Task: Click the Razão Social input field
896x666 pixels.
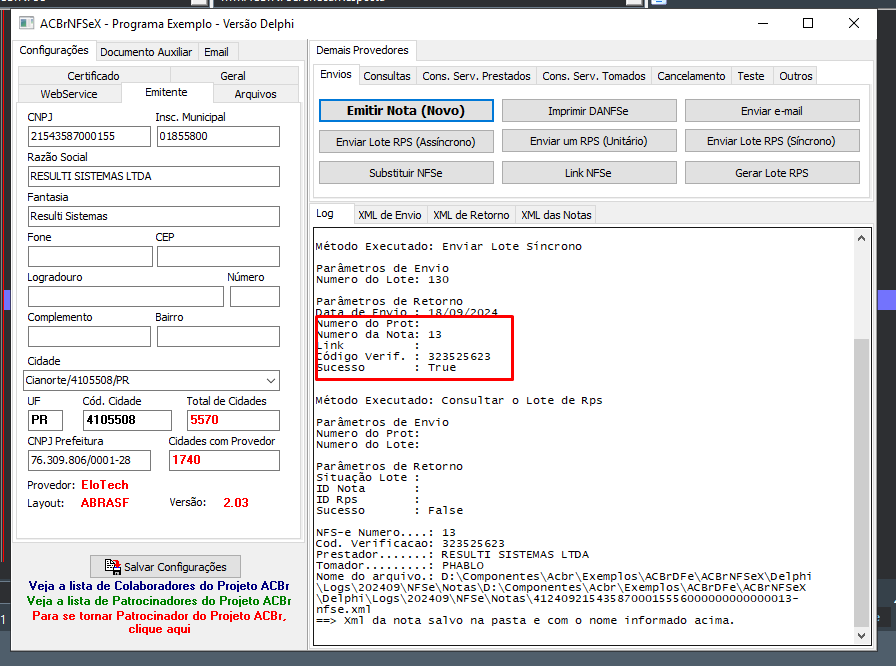Action: pos(154,176)
